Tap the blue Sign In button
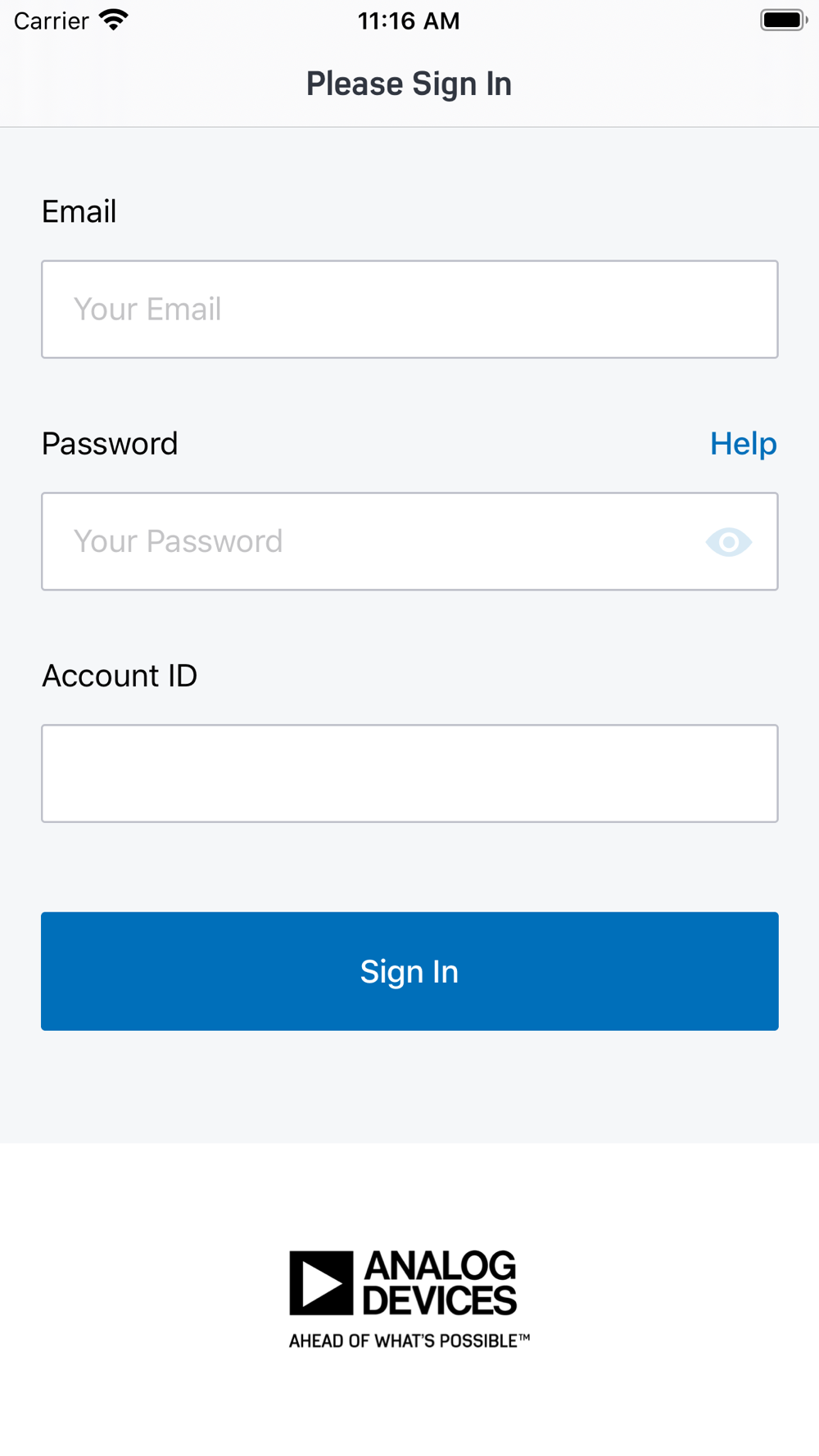Viewport: 819px width, 1456px height. click(x=409, y=971)
